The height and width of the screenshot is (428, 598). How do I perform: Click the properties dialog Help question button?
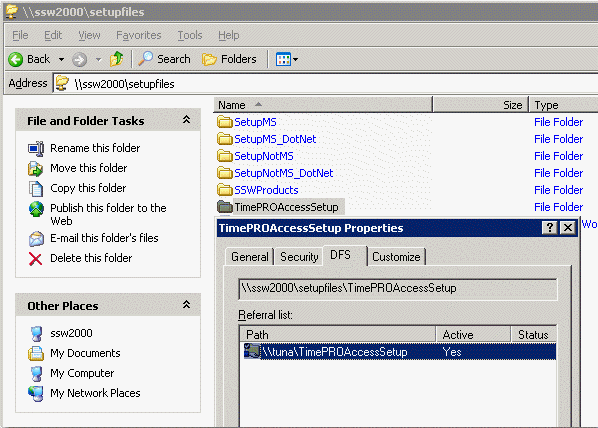click(550, 228)
